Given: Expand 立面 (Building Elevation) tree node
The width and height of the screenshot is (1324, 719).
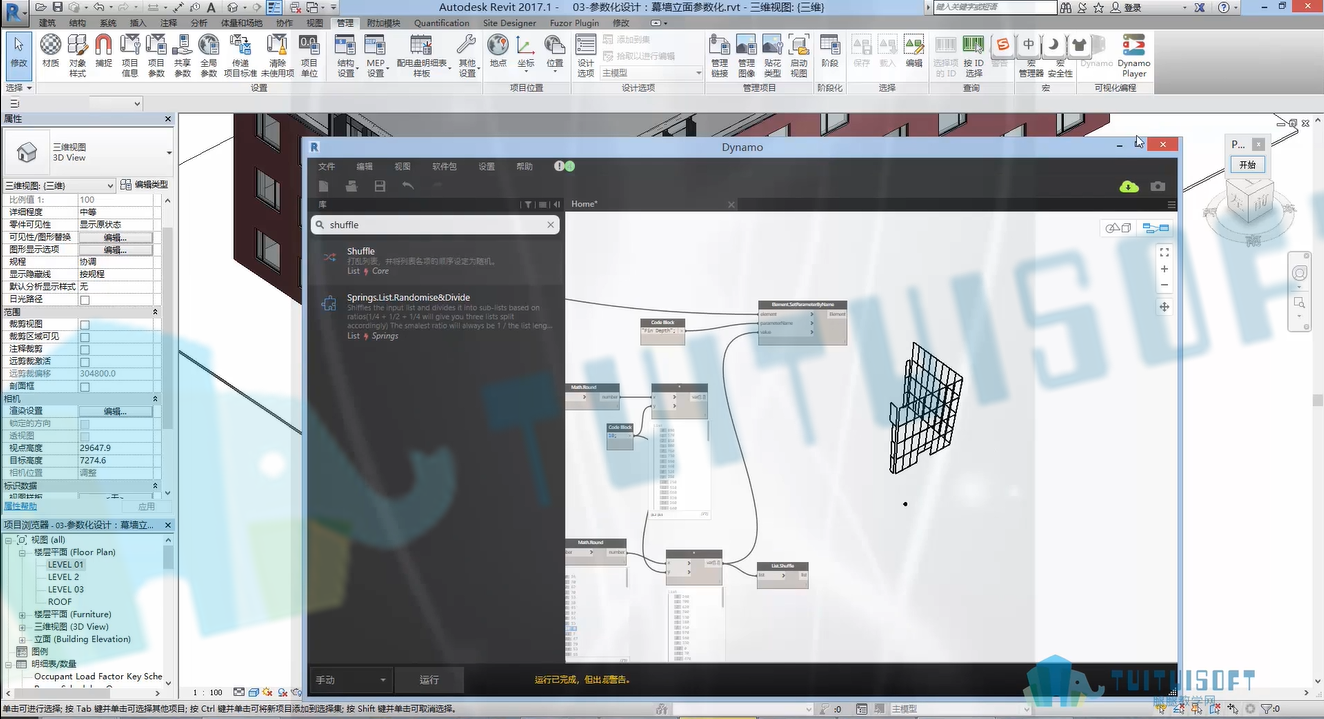Looking at the screenshot, I should click(22, 639).
